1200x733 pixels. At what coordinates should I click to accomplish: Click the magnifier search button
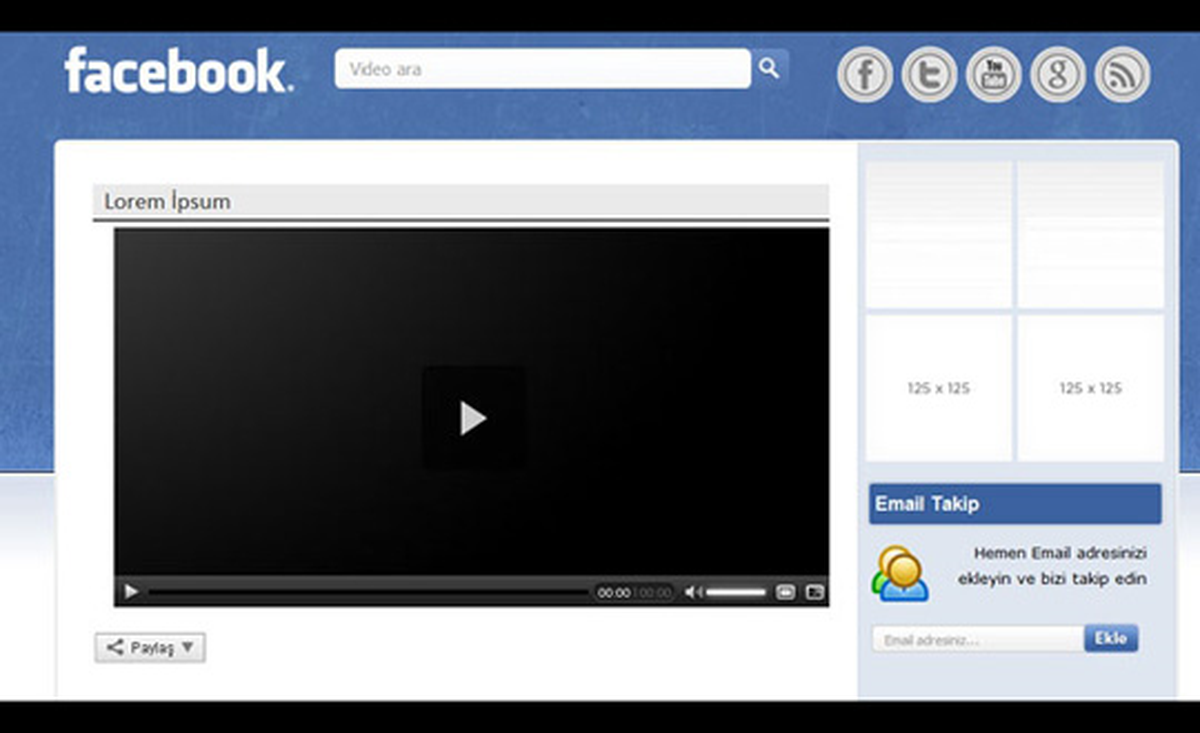[769, 68]
